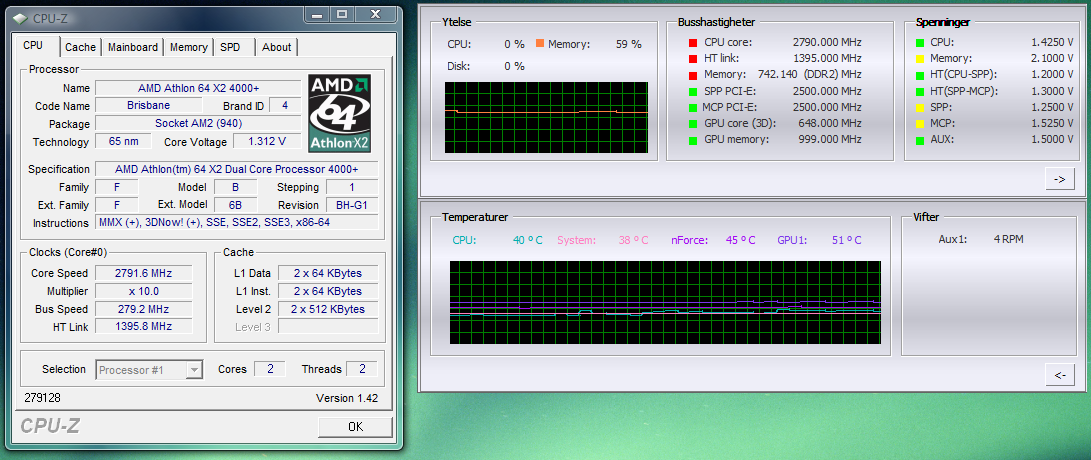Open the Memory tab in CPU-Z

[189, 47]
